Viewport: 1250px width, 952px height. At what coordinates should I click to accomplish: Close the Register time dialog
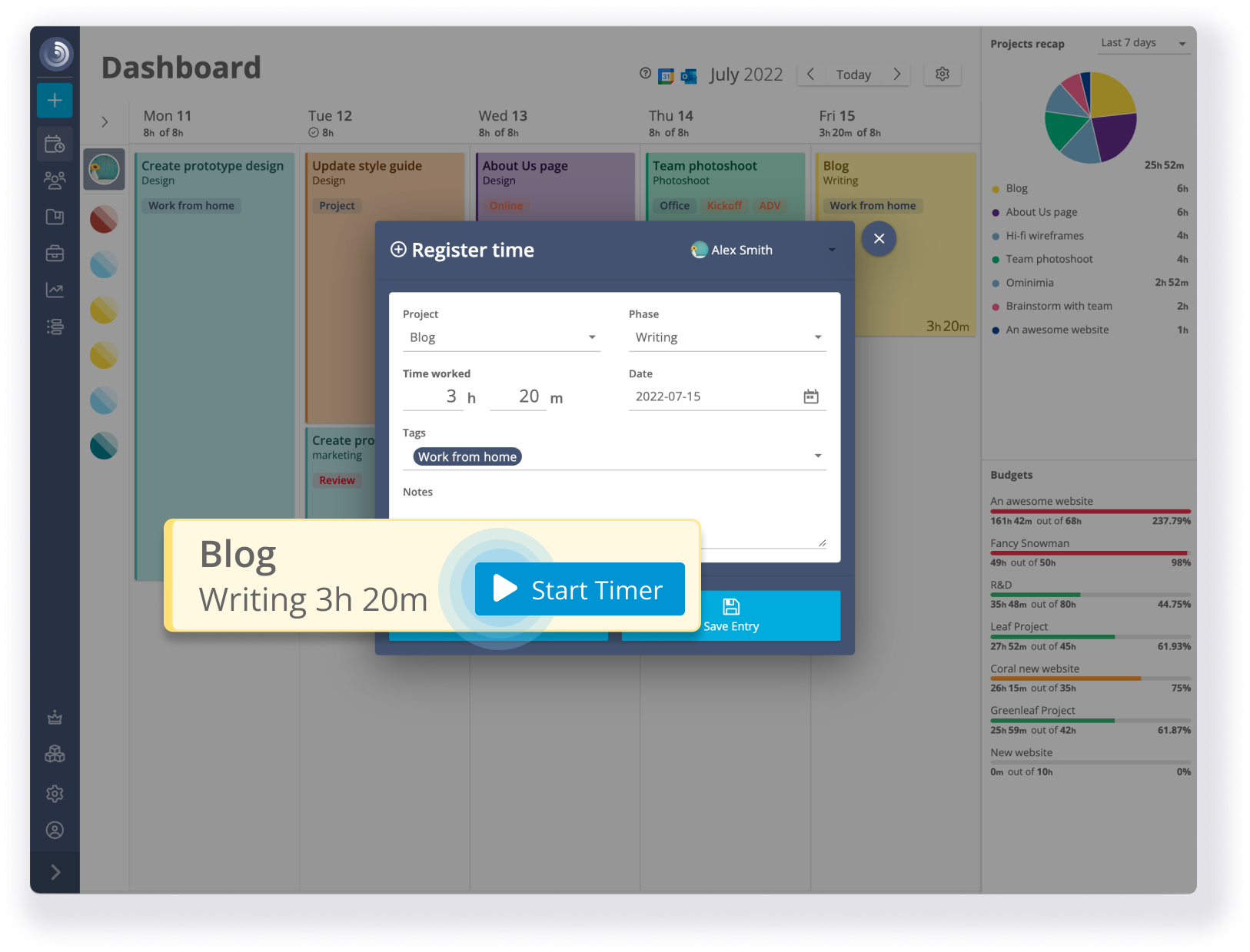coord(879,238)
